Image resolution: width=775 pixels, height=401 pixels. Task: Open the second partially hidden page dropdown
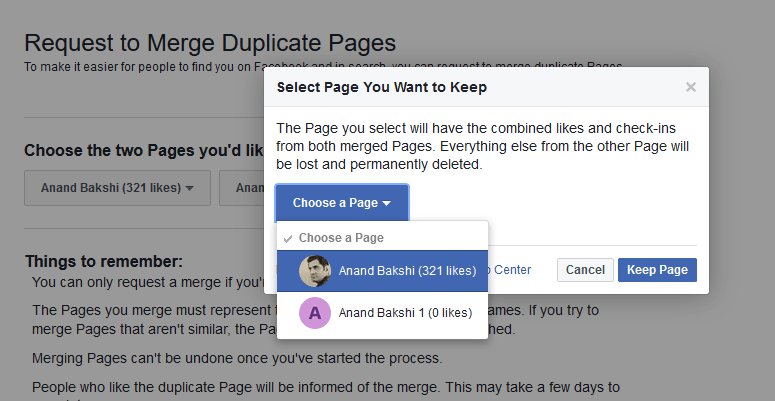242,188
